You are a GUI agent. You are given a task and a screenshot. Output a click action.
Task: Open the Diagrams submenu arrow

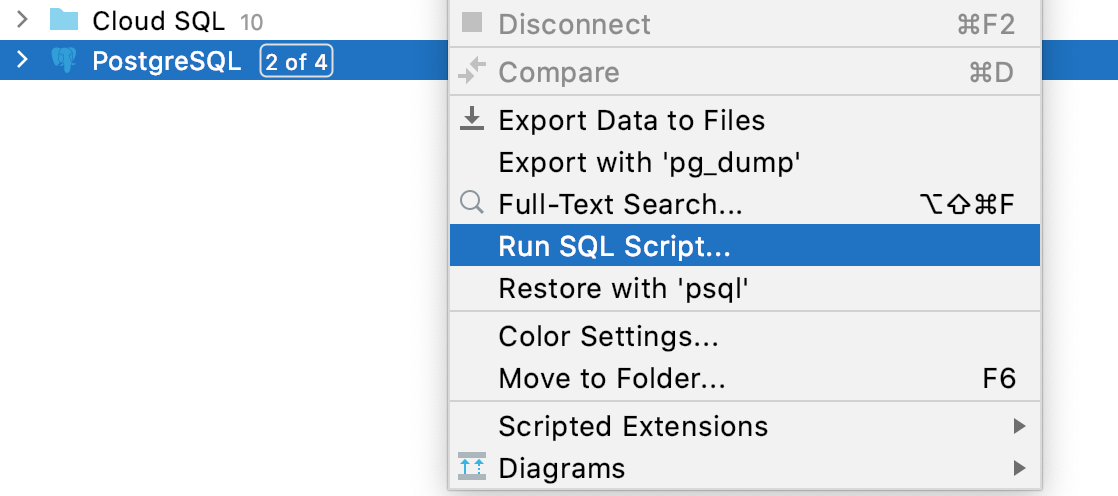[1019, 467]
